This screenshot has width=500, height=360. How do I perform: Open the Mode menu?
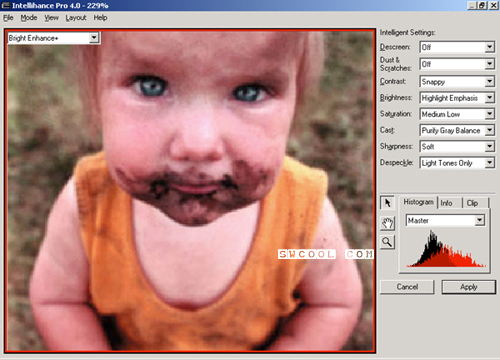pyautogui.click(x=29, y=18)
